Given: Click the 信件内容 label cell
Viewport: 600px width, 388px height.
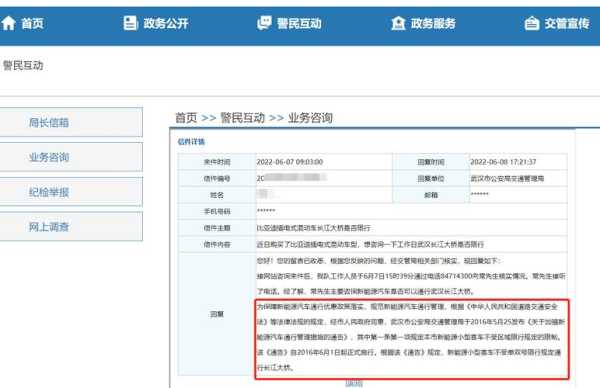Looking at the screenshot, I should click(x=217, y=245).
